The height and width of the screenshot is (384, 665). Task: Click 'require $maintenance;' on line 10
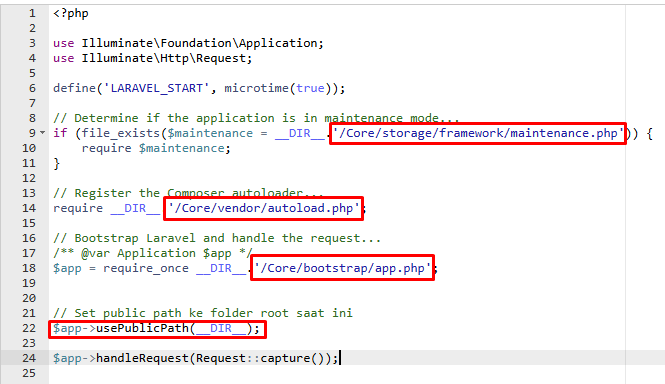(x=156, y=148)
